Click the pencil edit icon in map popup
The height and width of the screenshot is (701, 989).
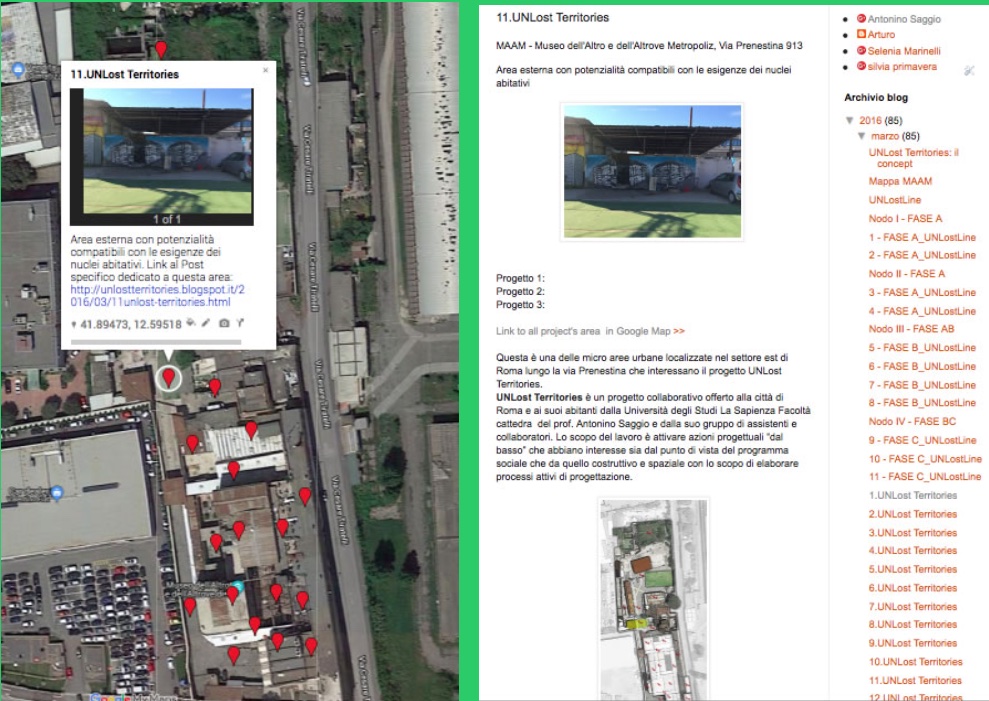point(206,324)
